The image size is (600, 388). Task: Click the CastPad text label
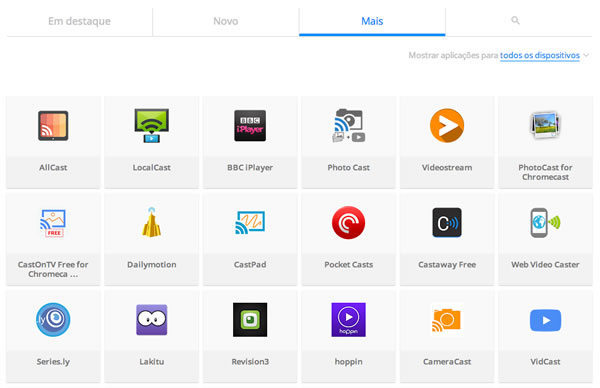(x=250, y=265)
